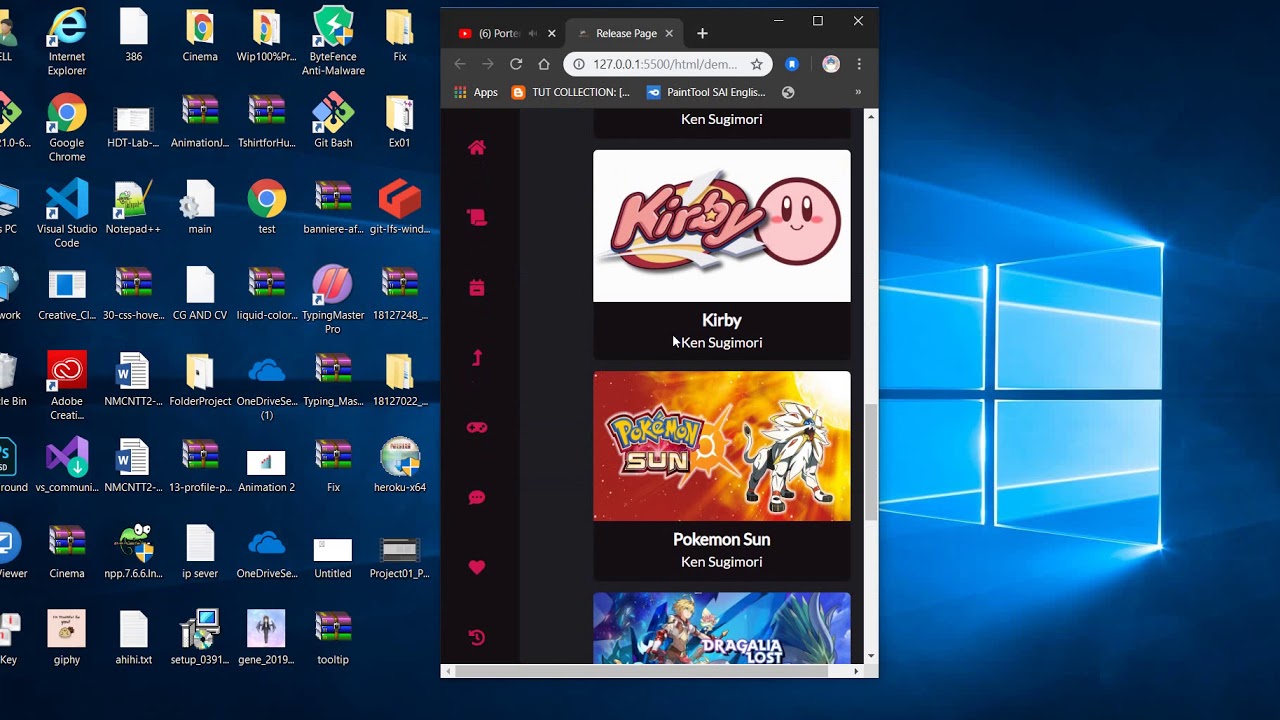Open the globe bookmark icon

[x=788, y=92]
